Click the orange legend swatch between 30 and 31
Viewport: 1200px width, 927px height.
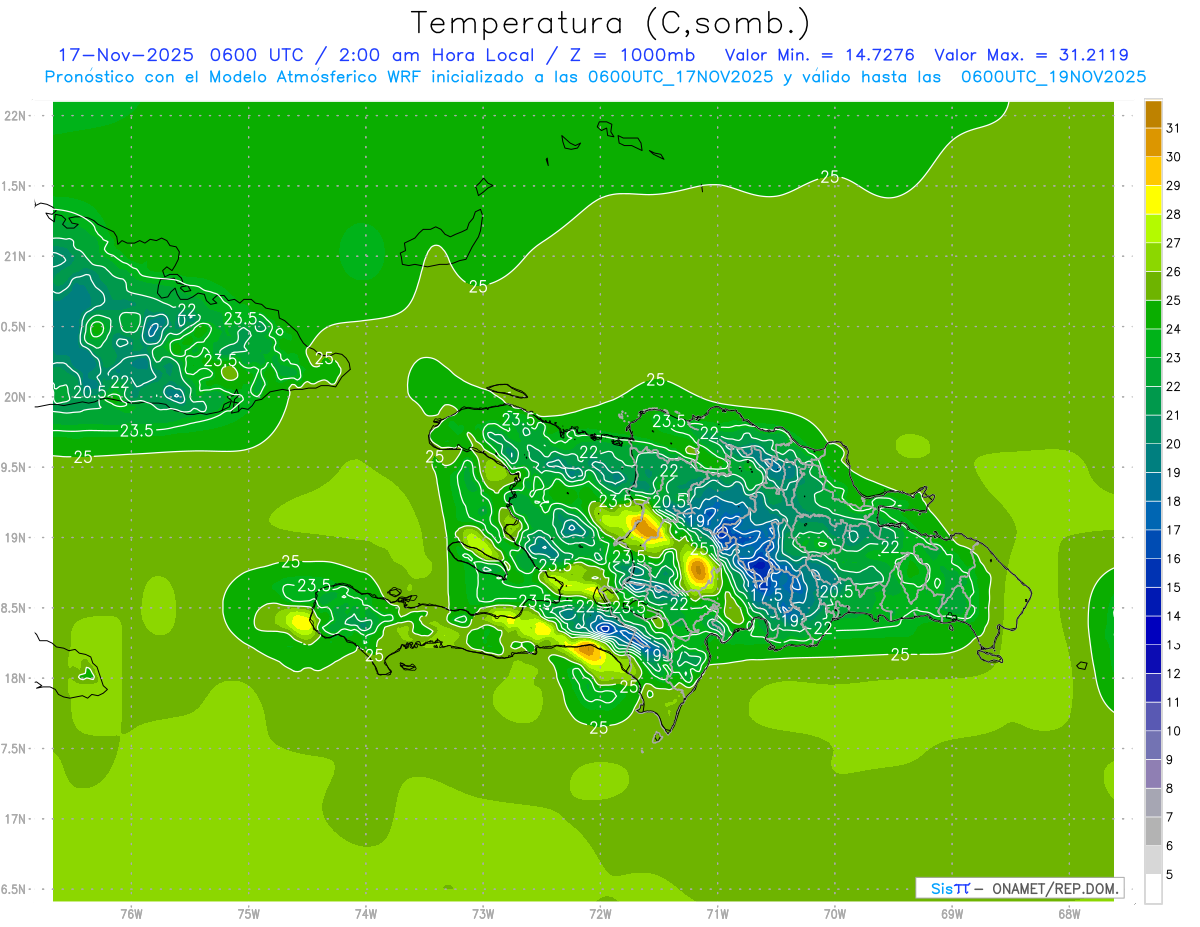[1153, 143]
